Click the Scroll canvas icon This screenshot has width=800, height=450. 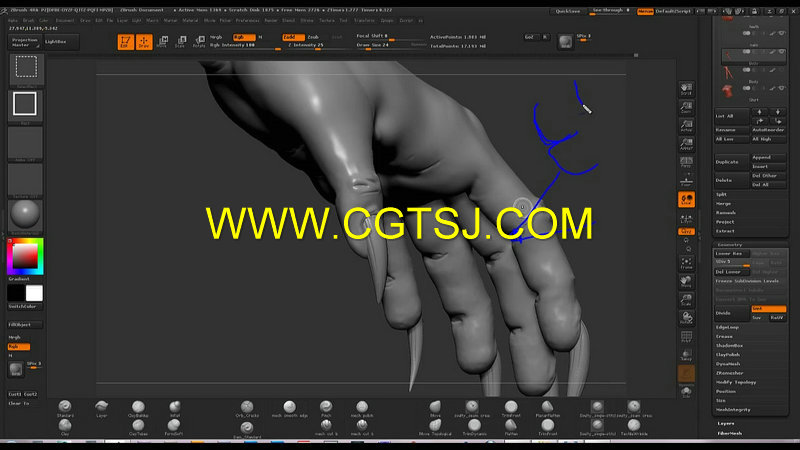[x=686, y=89]
